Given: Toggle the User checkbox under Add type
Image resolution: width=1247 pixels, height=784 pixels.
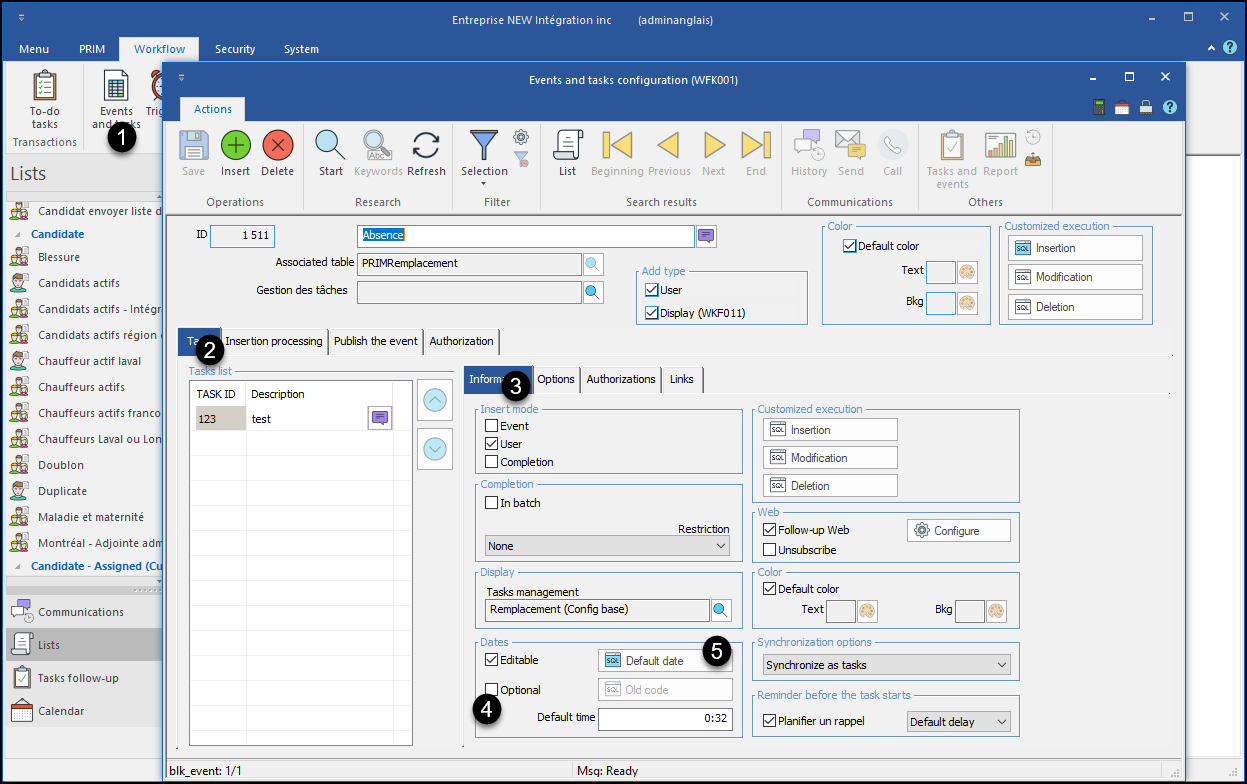Looking at the screenshot, I should click(652, 290).
